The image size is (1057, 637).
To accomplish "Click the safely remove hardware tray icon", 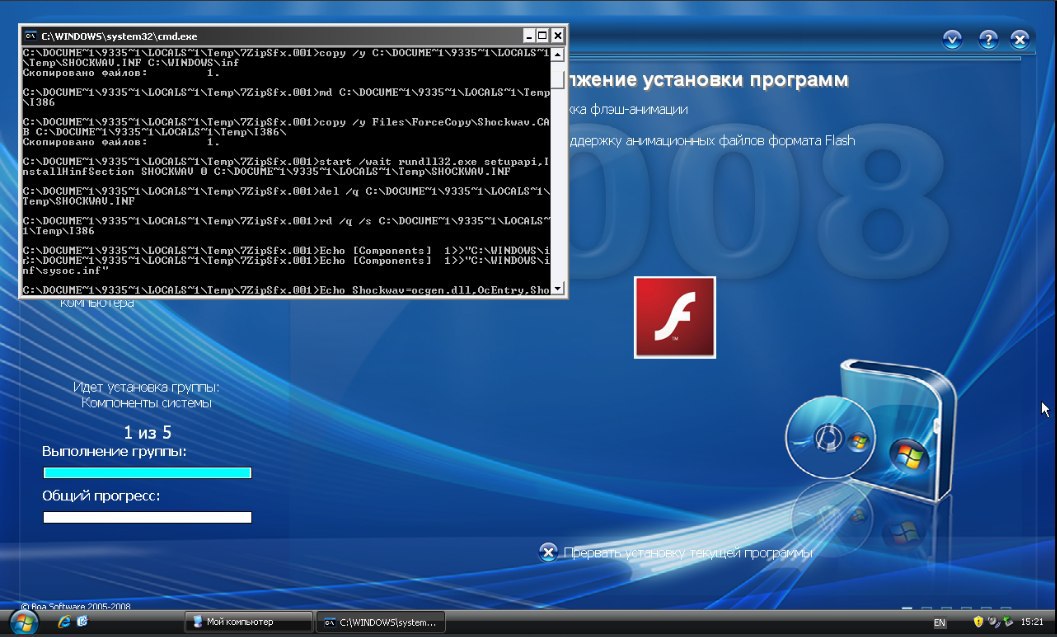I will (1008, 621).
